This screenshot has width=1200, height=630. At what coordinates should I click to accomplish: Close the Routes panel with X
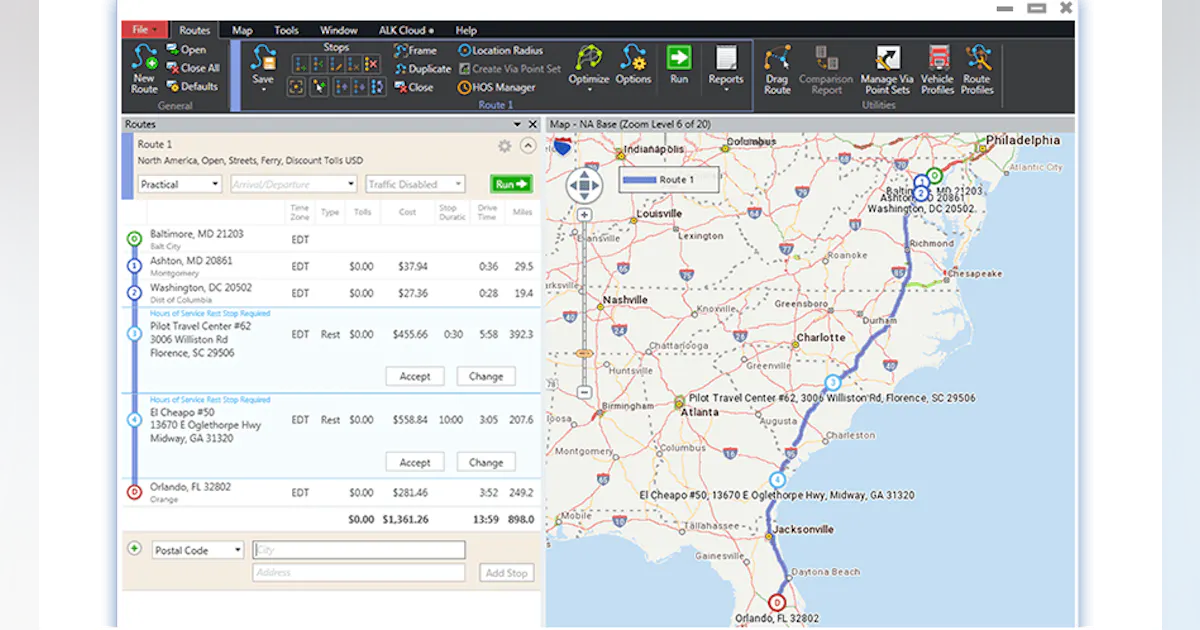tap(533, 124)
